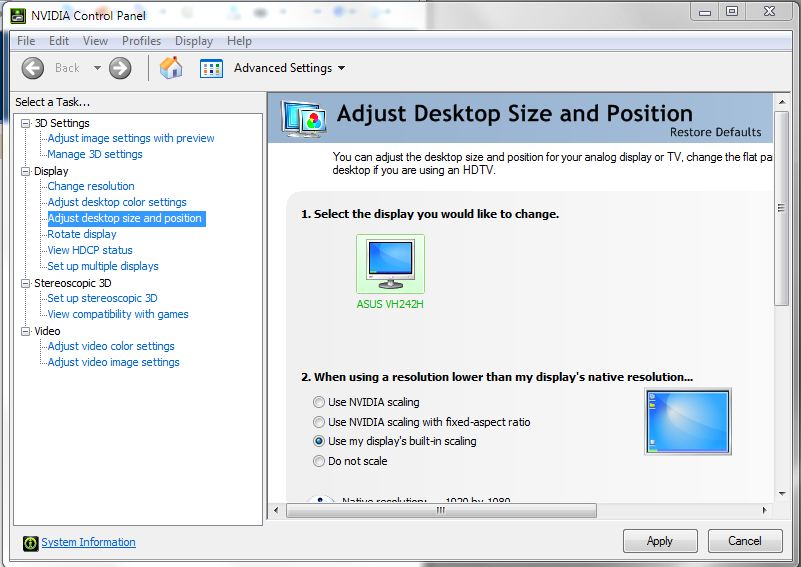
Task: Open Adjust desktop color settings
Action: (x=117, y=202)
